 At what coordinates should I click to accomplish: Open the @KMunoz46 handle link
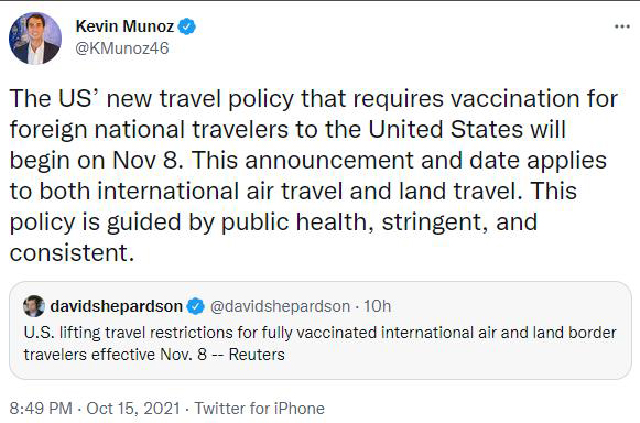point(122,48)
